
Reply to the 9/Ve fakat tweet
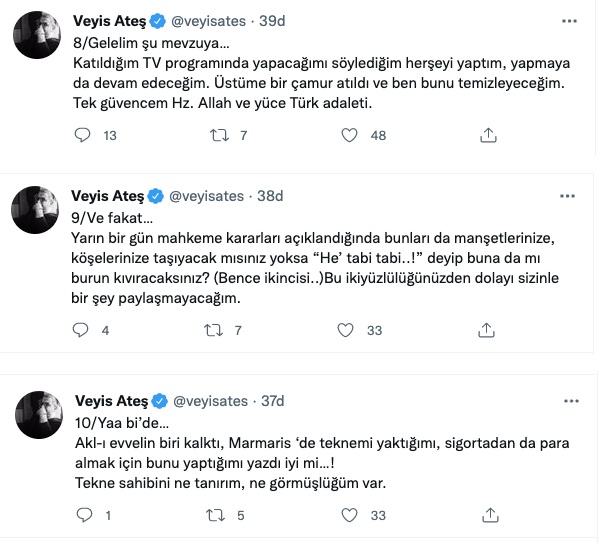84,329
